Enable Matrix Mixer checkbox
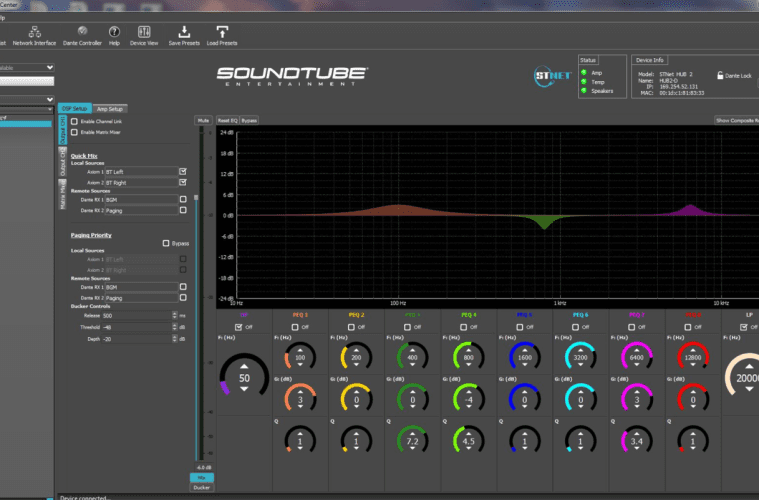Image resolution: width=759 pixels, height=500 pixels. coord(75,132)
